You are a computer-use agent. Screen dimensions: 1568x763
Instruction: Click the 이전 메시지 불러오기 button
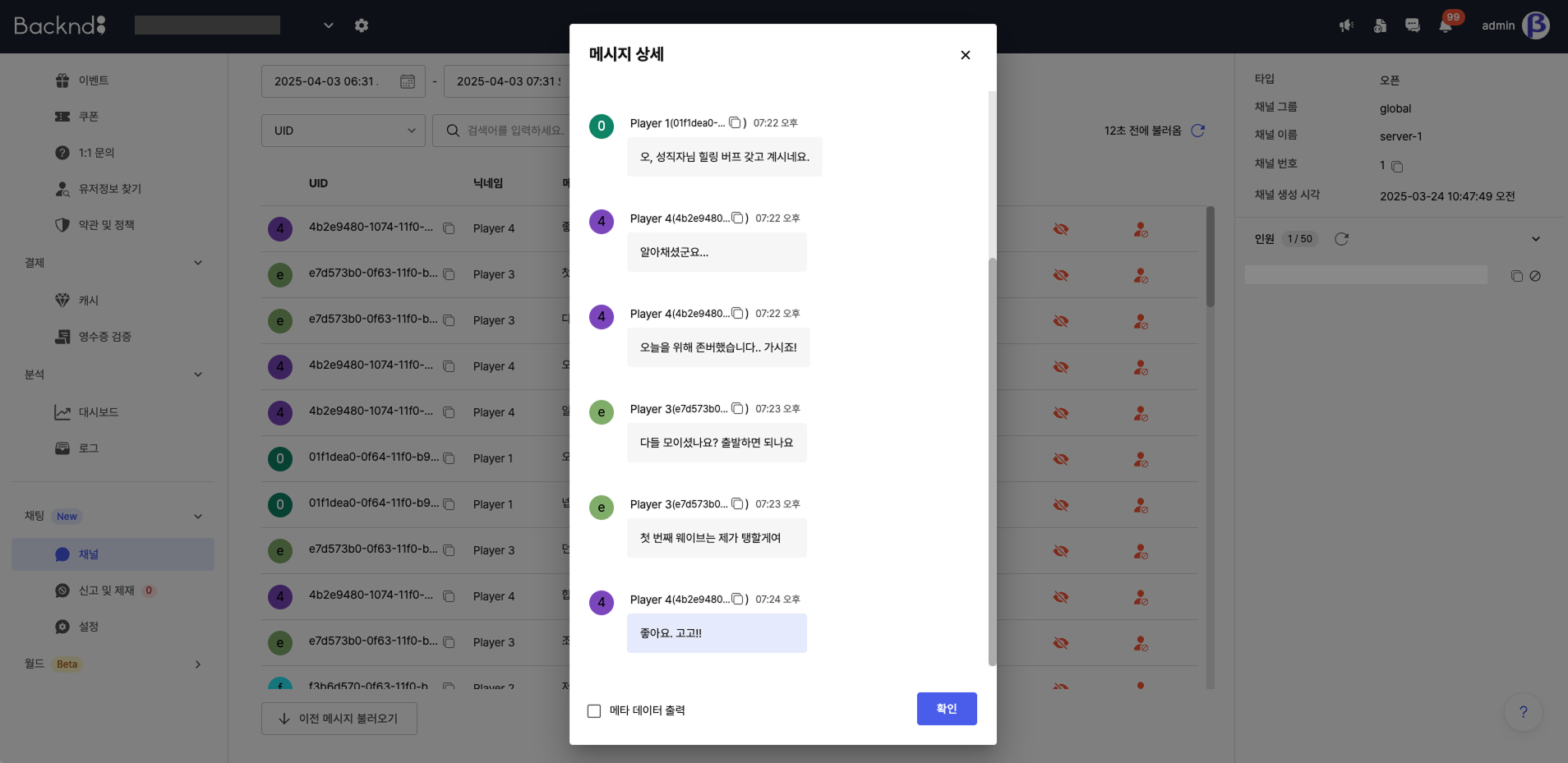[338, 718]
